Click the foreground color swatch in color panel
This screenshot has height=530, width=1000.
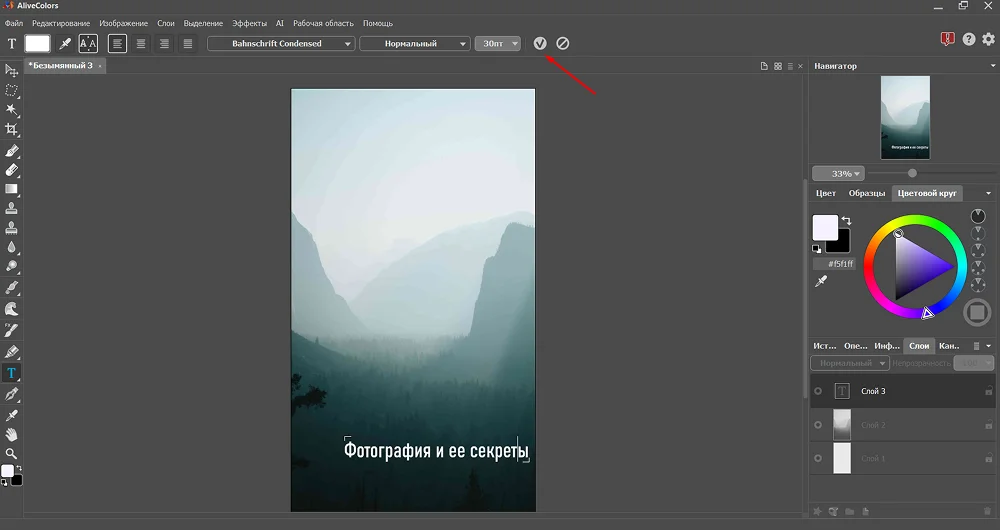click(x=825, y=228)
